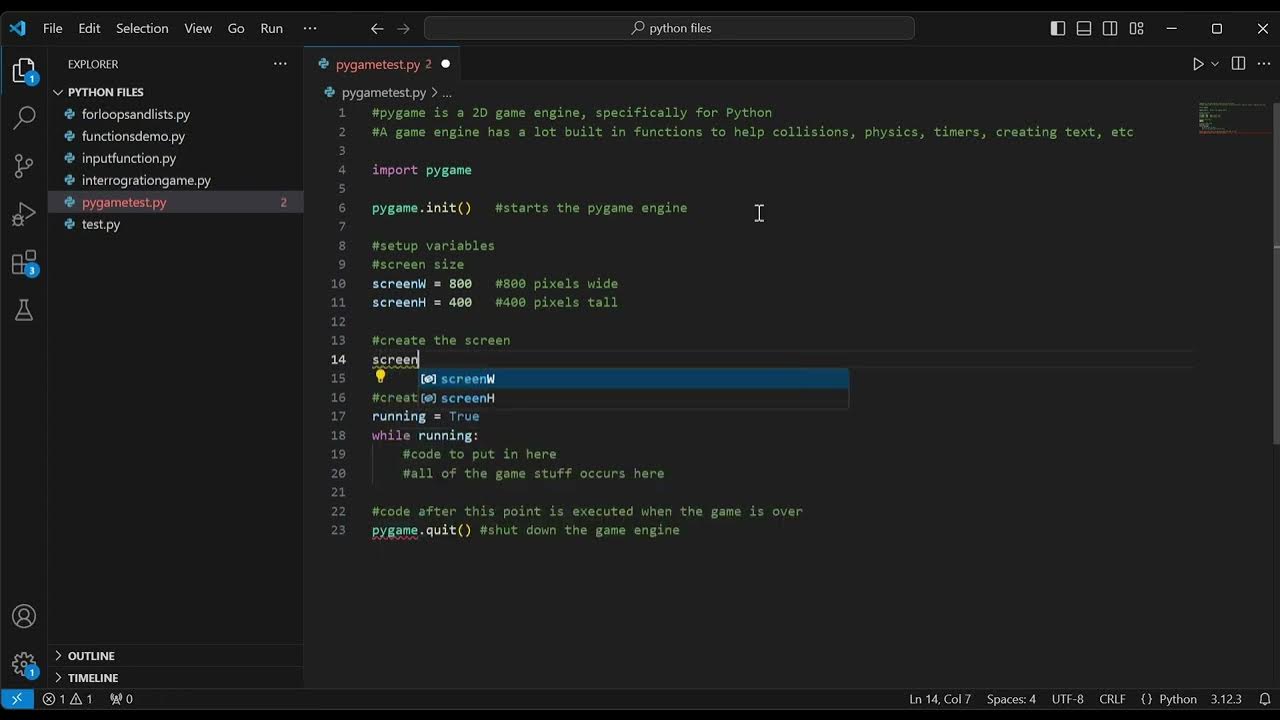Change indentation via Spaces: 4
The width and height of the screenshot is (1280, 720).
pyautogui.click(x=1011, y=699)
